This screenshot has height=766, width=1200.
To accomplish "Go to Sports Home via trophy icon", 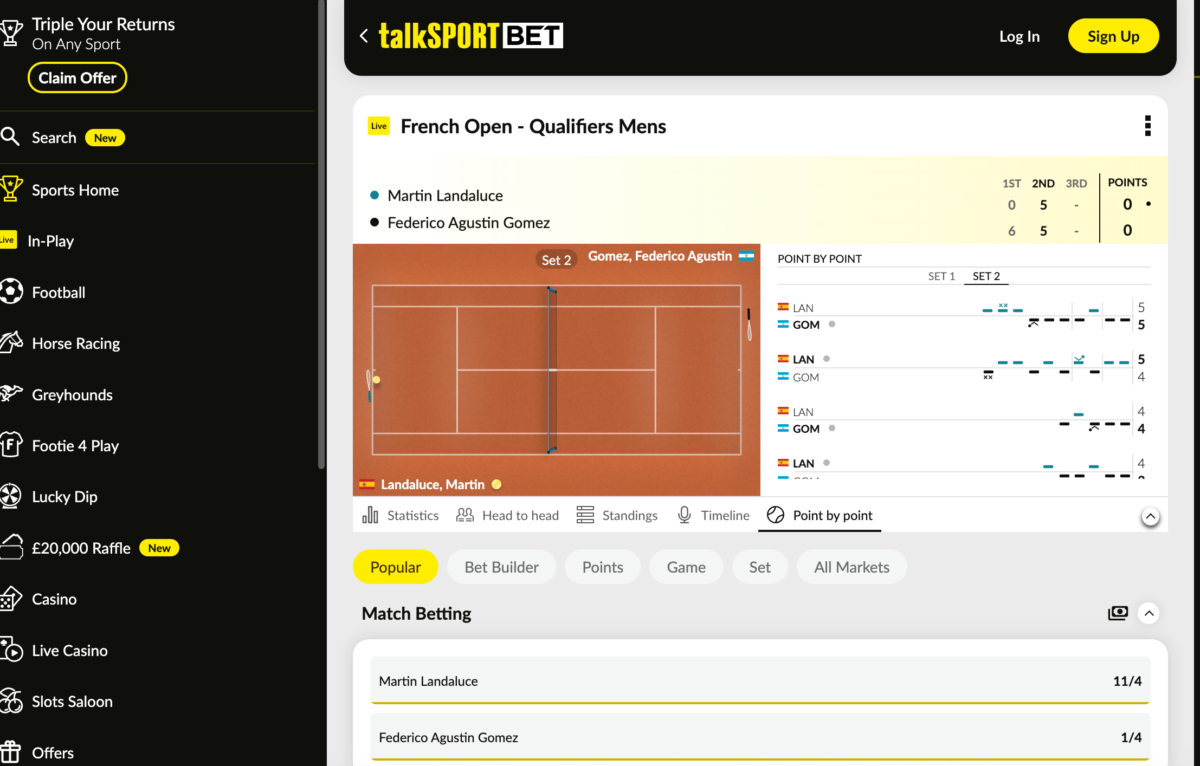I will (x=11, y=189).
